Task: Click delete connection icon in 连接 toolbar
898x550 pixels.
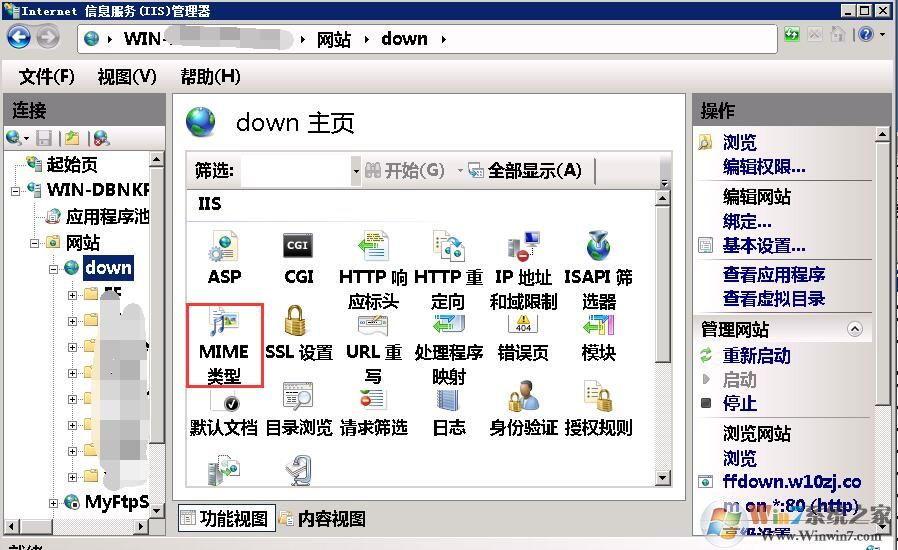Action: (x=101, y=138)
